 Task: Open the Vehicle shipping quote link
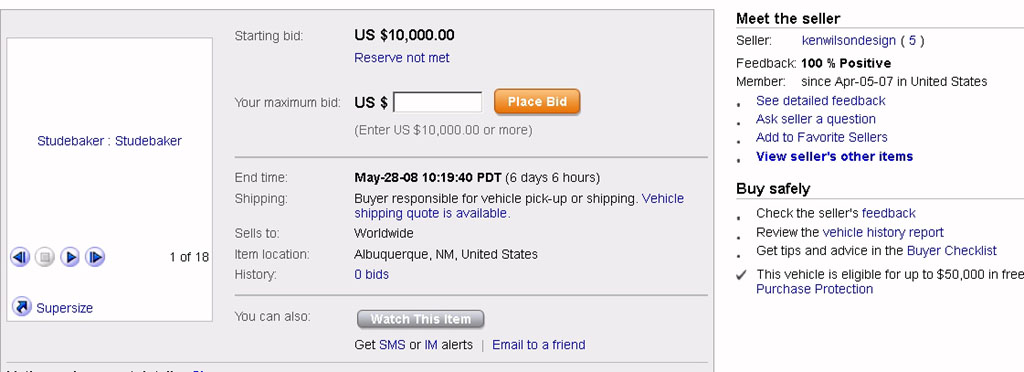click(x=519, y=206)
